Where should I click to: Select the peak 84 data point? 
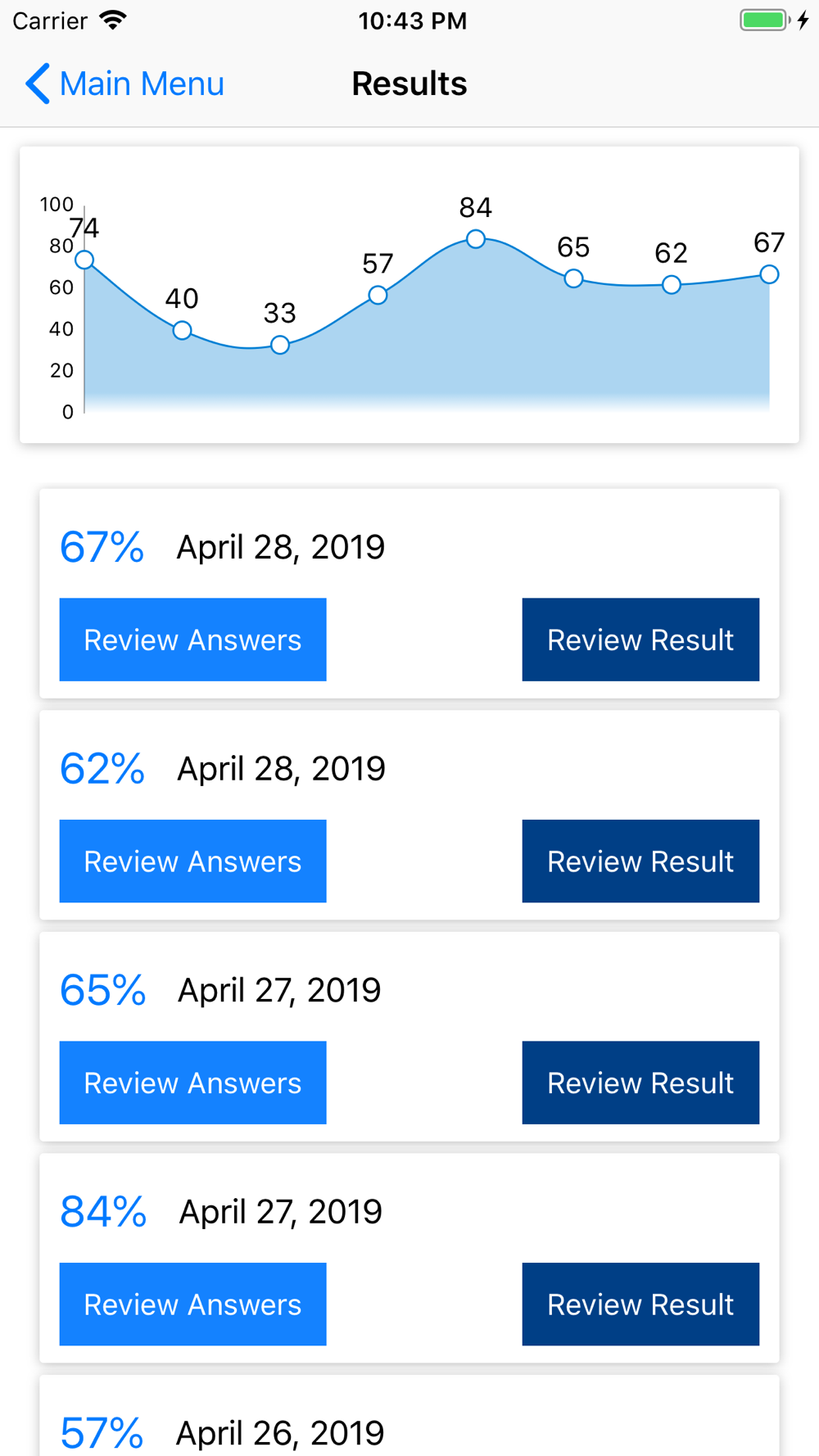coord(476,239)
